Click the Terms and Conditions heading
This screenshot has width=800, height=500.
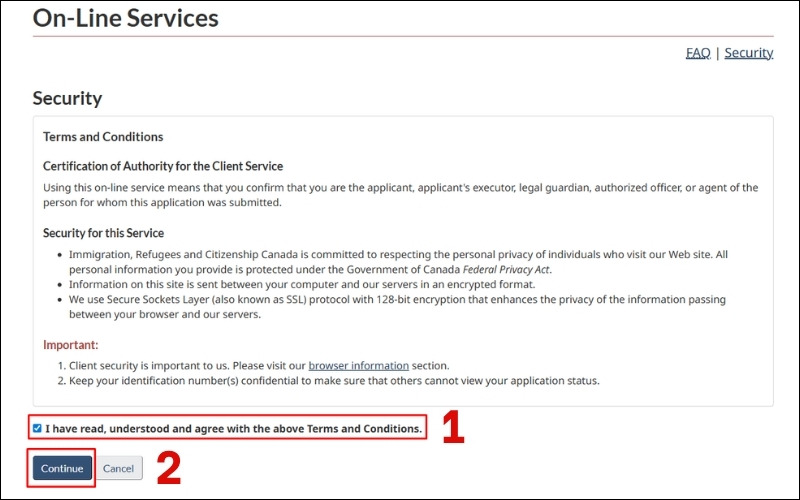[103, 137]
